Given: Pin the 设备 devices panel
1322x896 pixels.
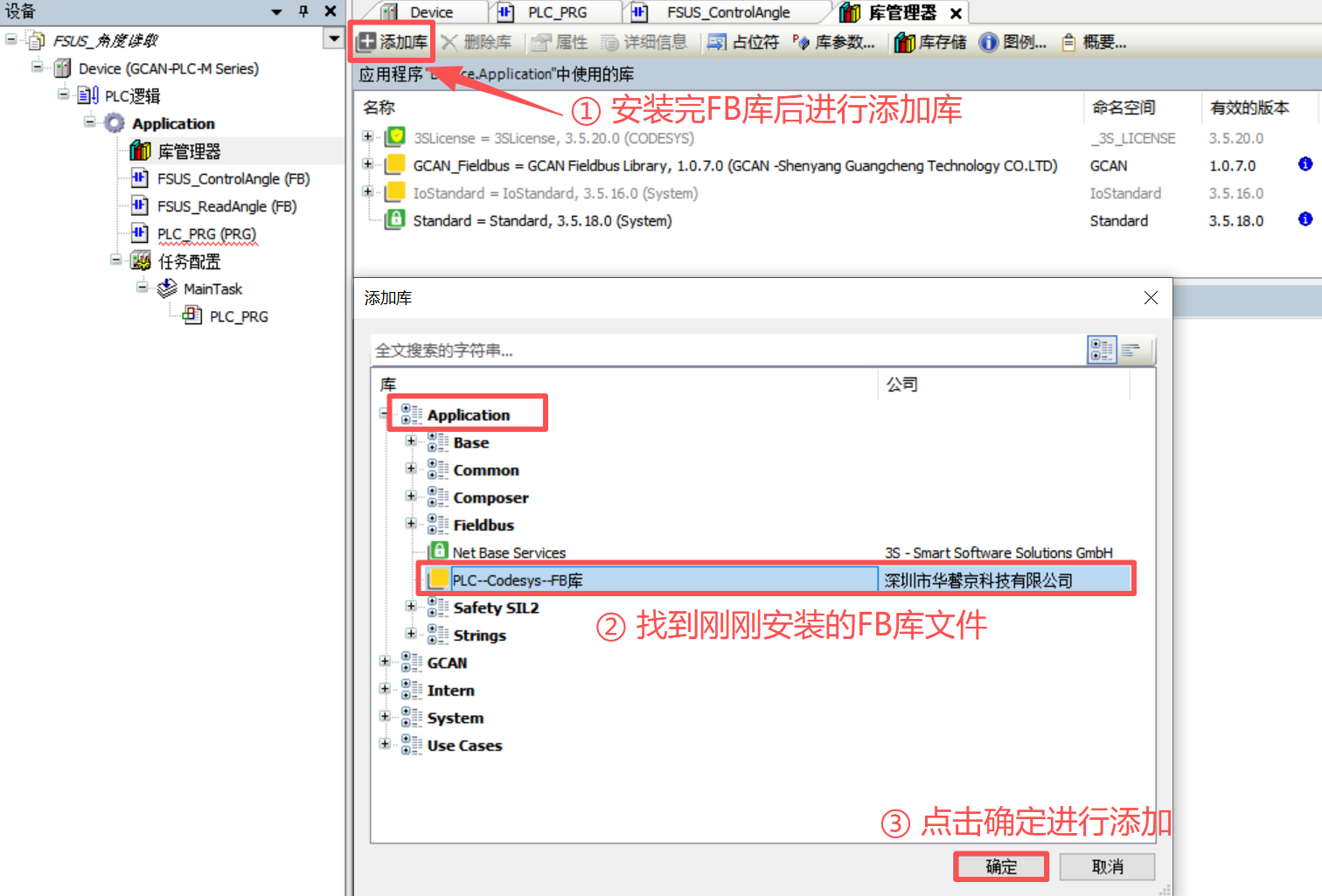Looking at the screenshot, I should pyautogui.click(x=303, y=11).
